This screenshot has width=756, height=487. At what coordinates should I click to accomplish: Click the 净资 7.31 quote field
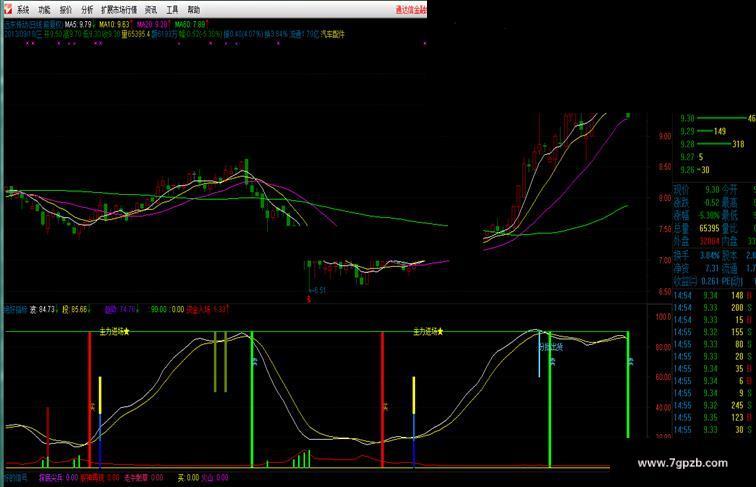(697, 268)
